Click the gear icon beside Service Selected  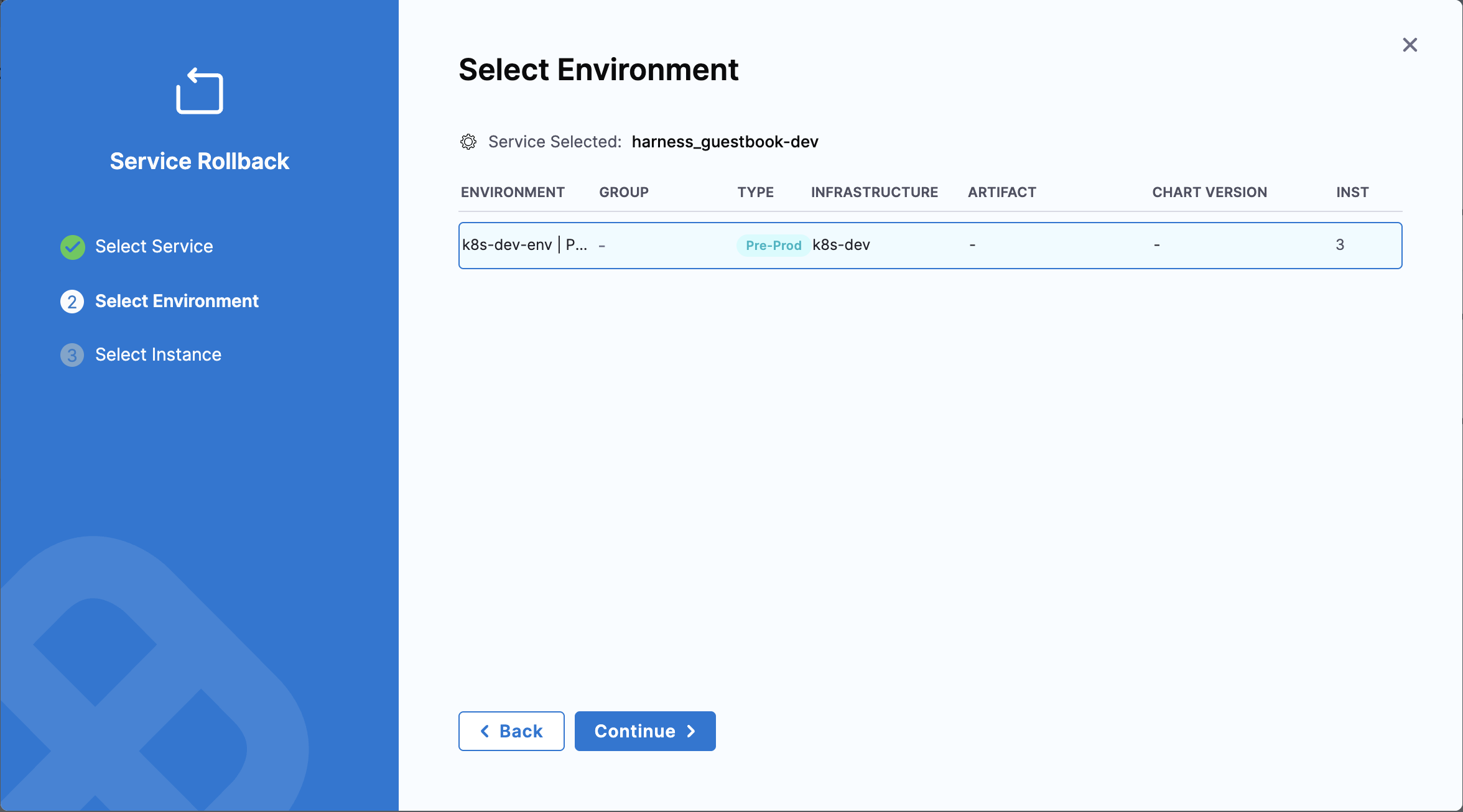[x=468, y=142]
